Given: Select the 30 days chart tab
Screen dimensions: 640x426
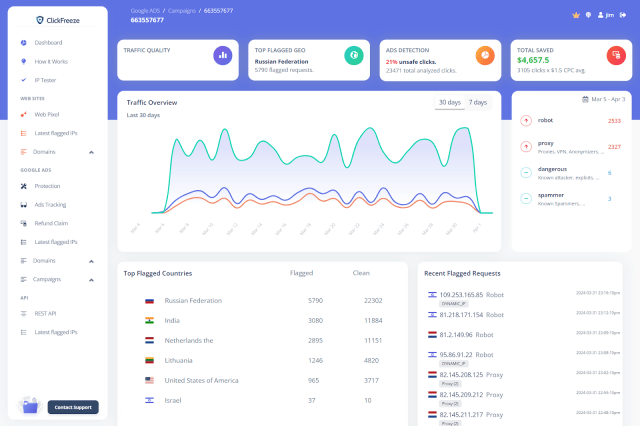Looking at the screenshot, I should (x=449, y=102).
